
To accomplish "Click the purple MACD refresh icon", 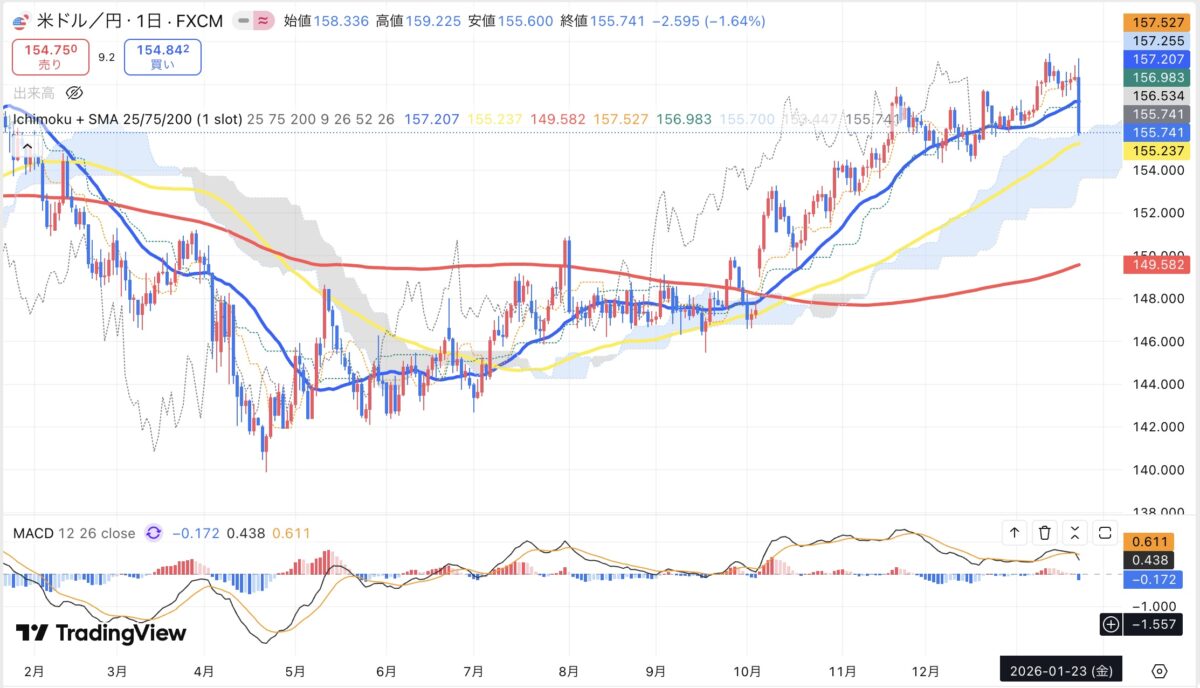I will (153, 533).
